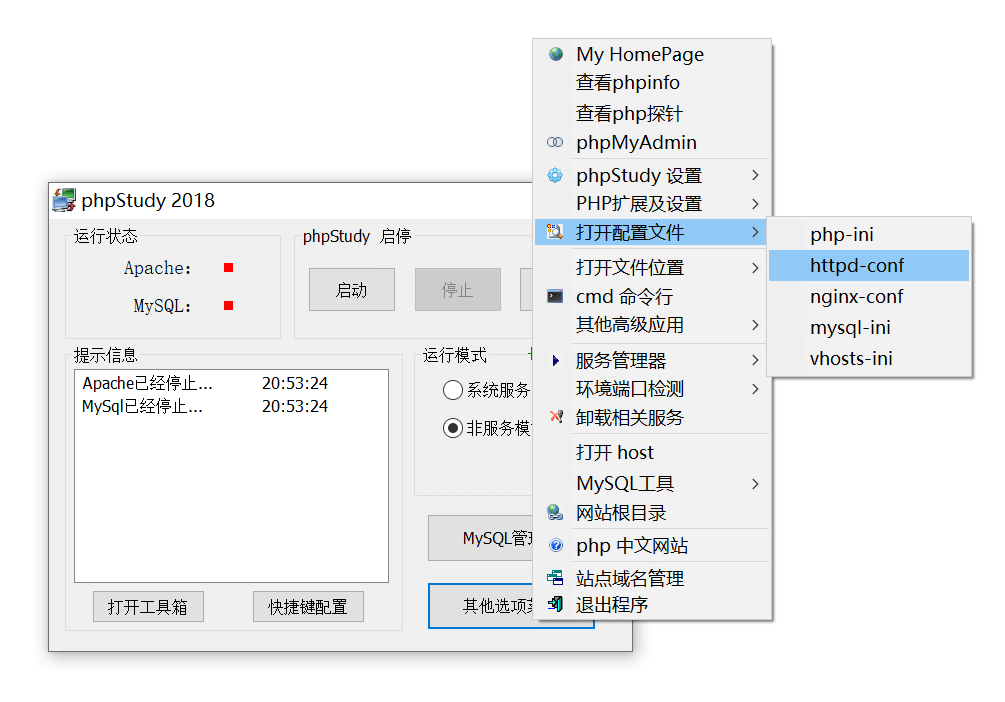Click the php 中文网站 help icon

click(555, 546)
